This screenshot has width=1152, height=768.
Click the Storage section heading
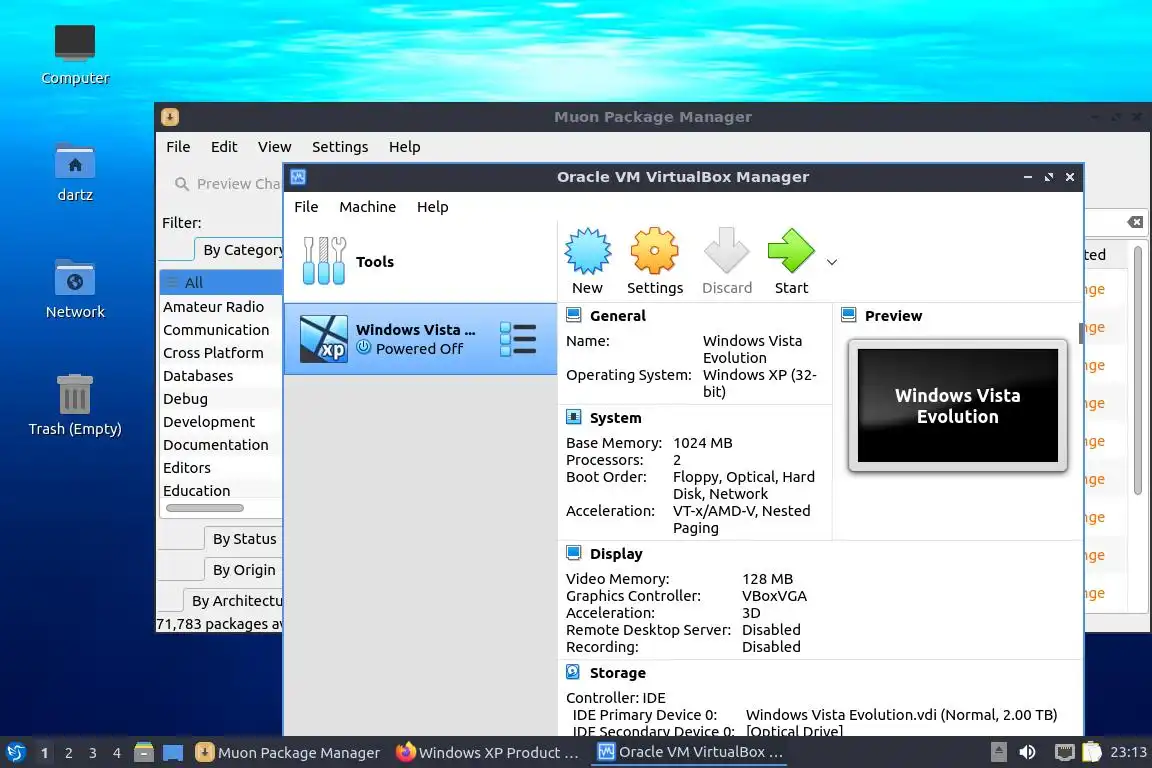[x=618, y=673]
